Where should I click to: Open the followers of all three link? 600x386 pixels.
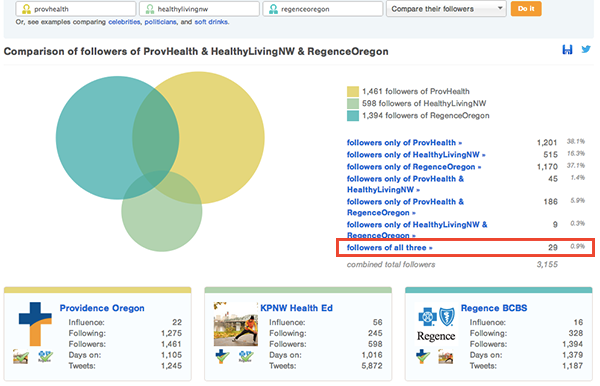[x=390, y=248]
